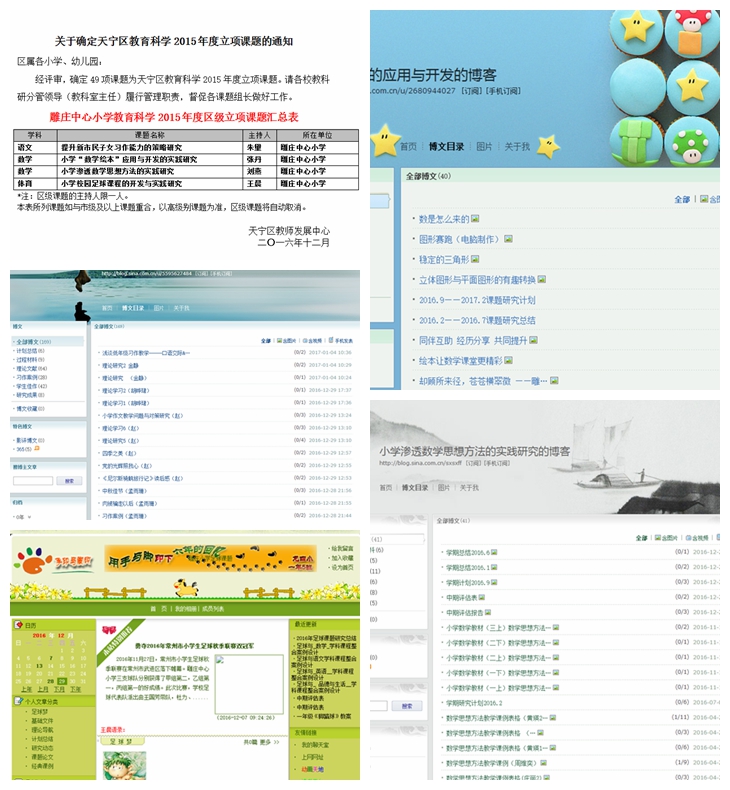
Task: Click the calendar icon beside 日历 heading
Action: (17, 625)
